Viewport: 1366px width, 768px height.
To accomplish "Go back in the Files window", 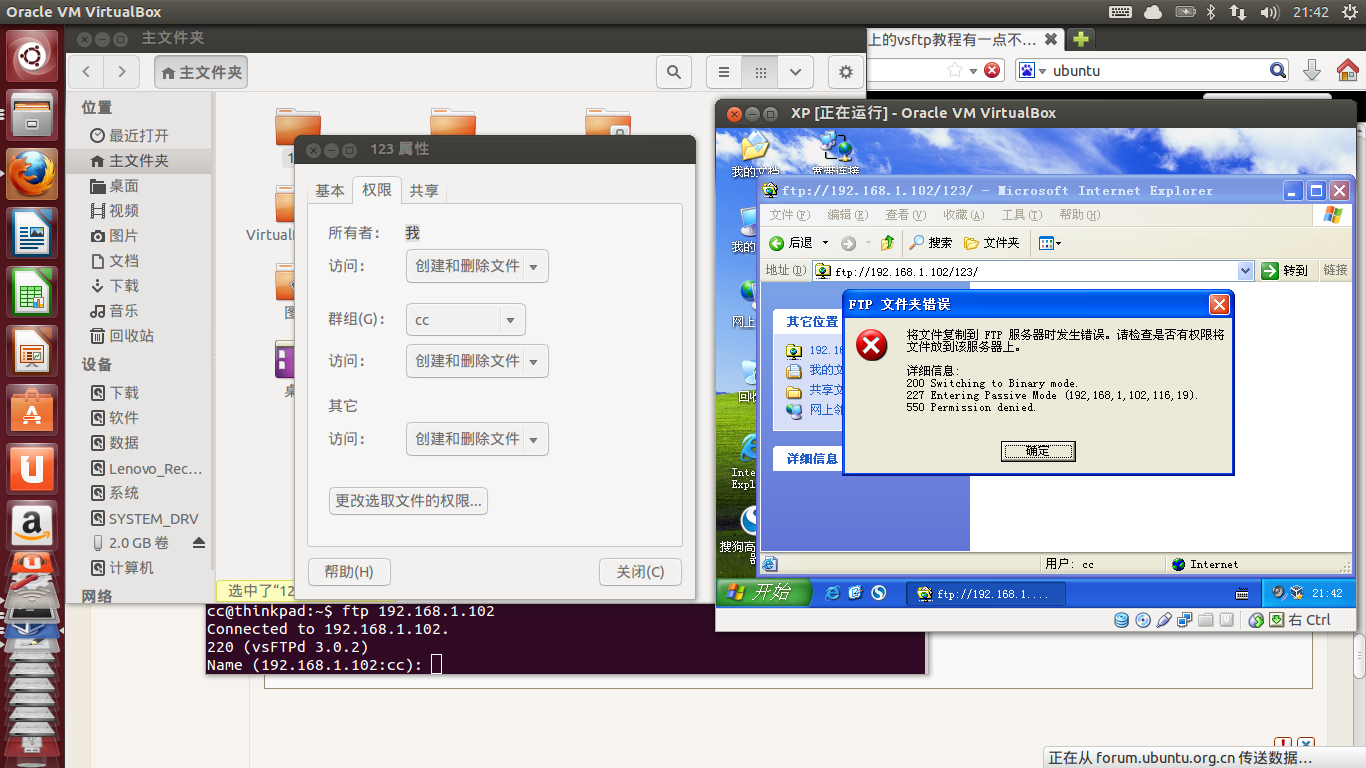I will point(87,72).
